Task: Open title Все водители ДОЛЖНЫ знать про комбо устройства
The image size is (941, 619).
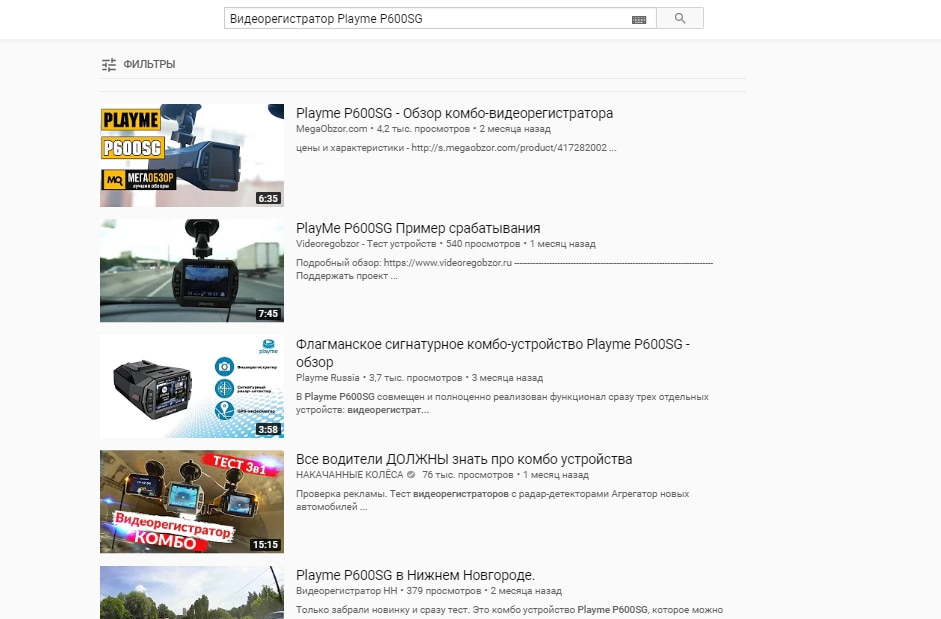Action: (464, 459)
